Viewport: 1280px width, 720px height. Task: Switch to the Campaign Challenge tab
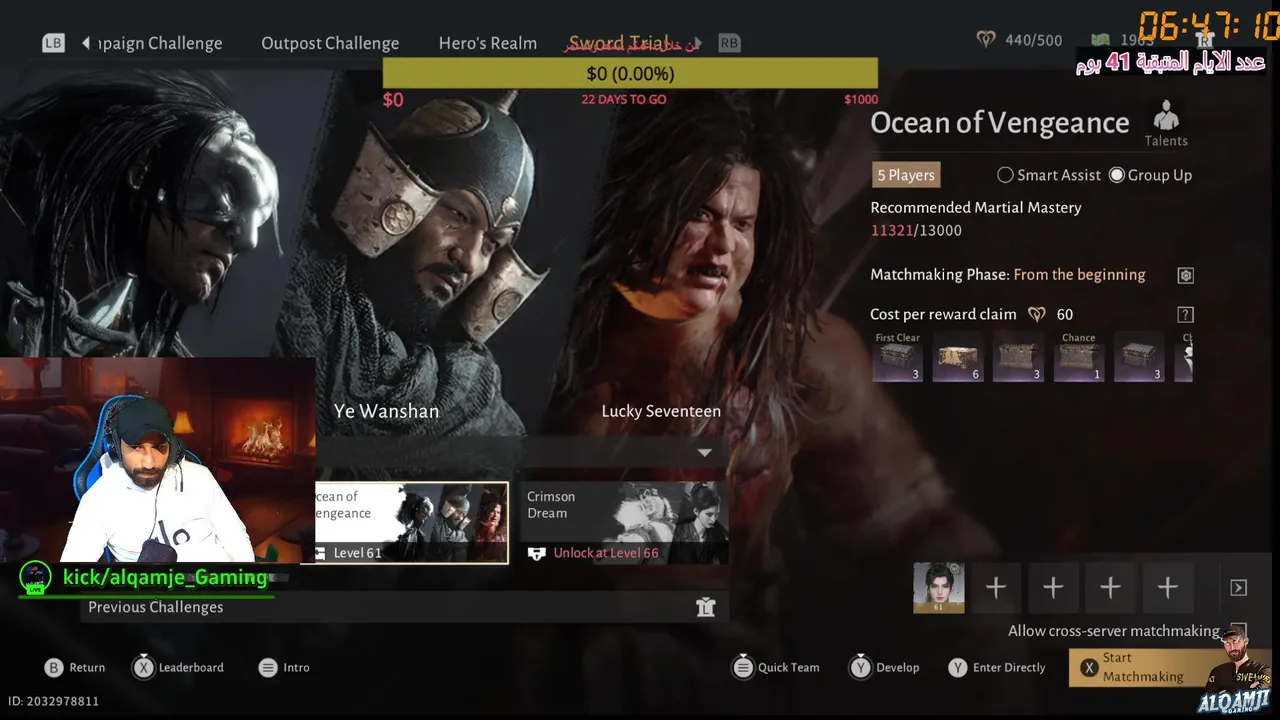click(160, 43)
